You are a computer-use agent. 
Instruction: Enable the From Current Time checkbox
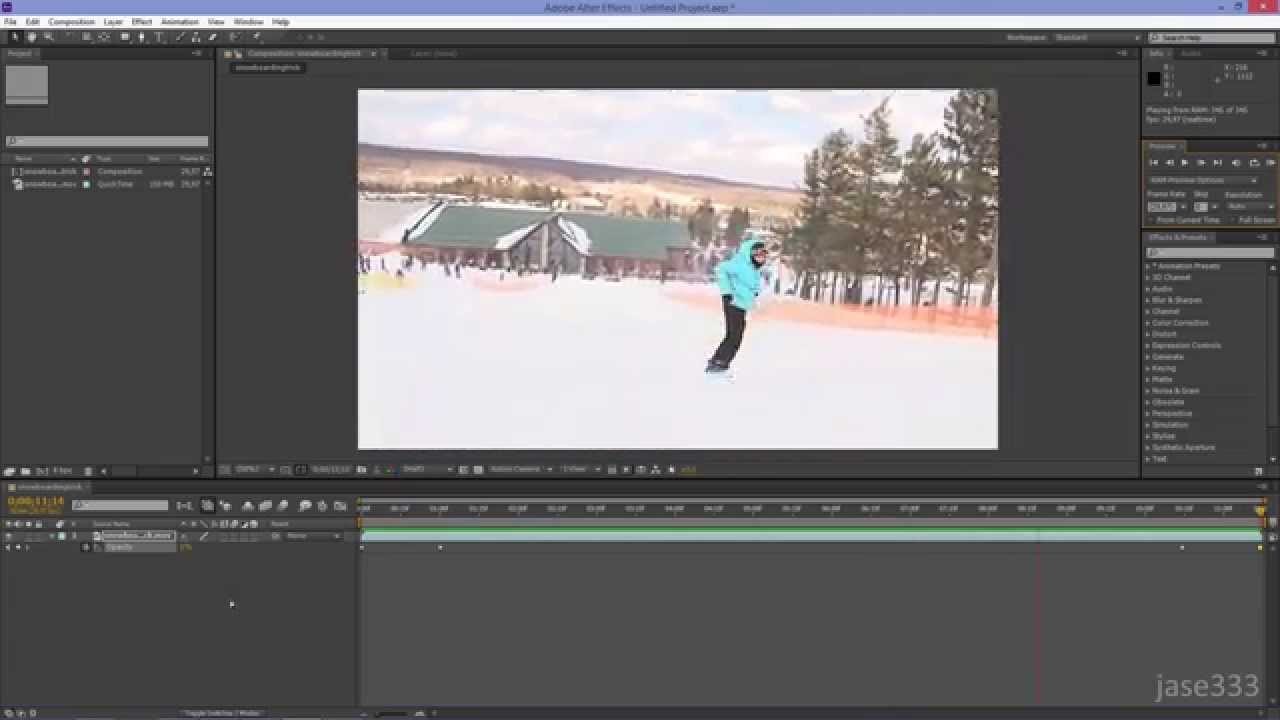pos(1150,220)
